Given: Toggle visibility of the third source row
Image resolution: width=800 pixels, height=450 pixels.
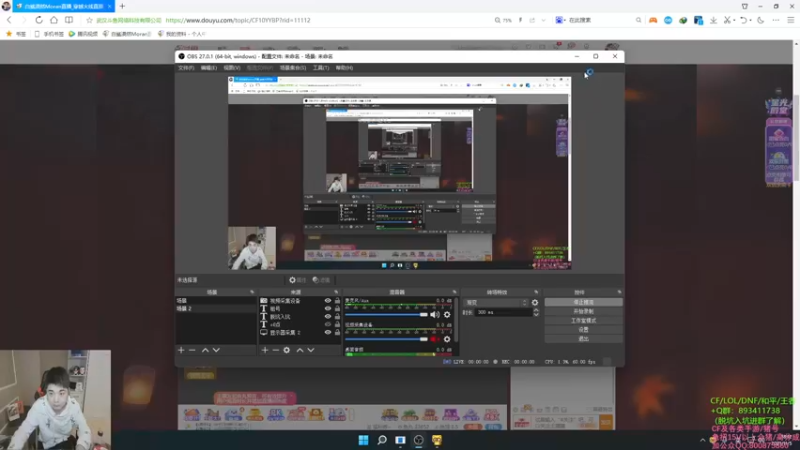Looking at the screenshot, I should pyautogui.click(x=328, y=316).
